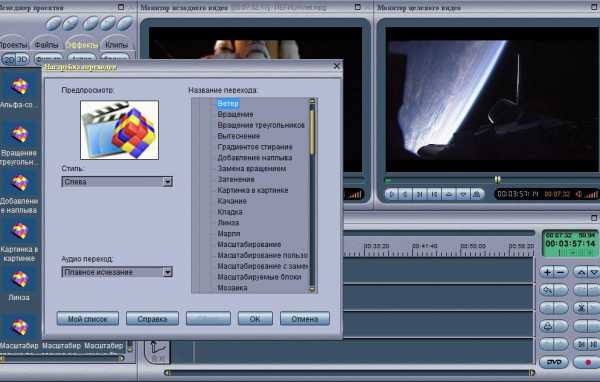Click the magnifier icon button in timeline controls

tap(548, 290)
